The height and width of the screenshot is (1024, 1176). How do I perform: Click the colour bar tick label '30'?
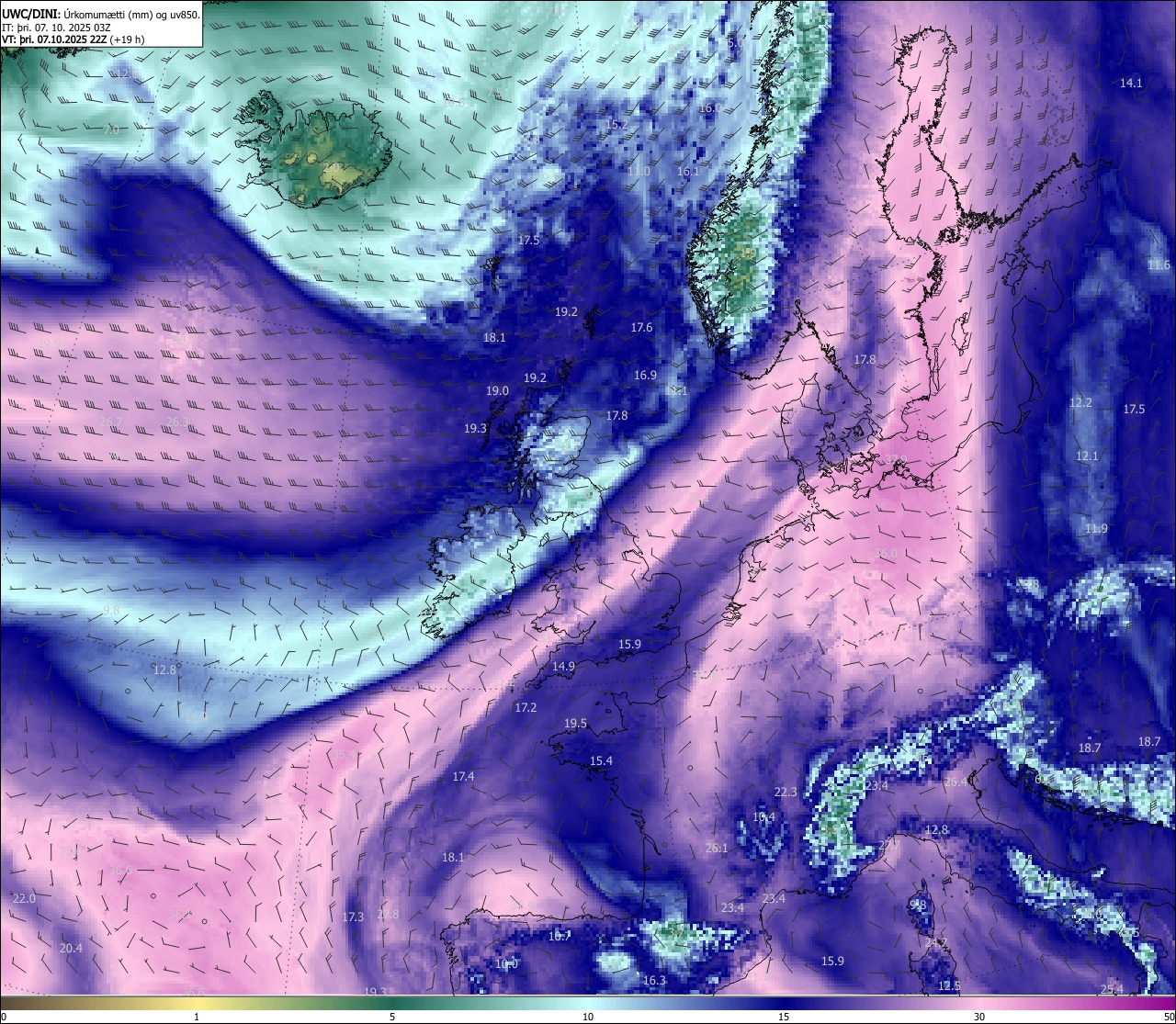pos(979,1017)
